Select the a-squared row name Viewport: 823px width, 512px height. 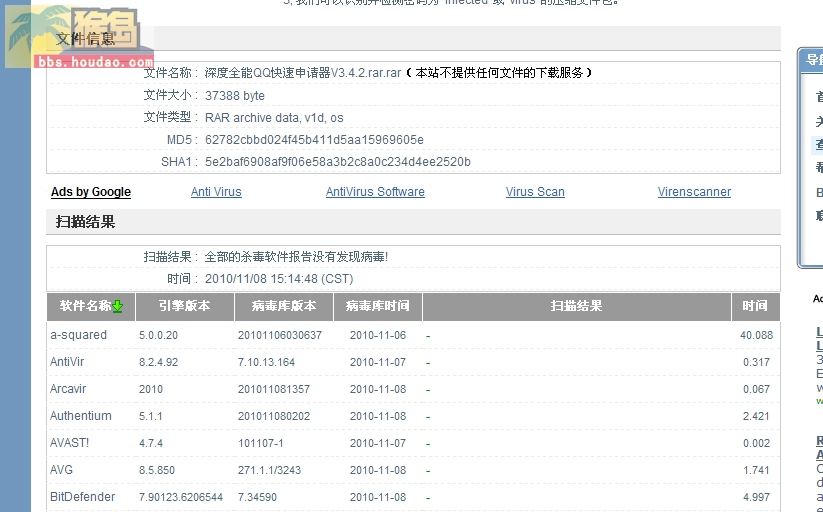(78, 335)
